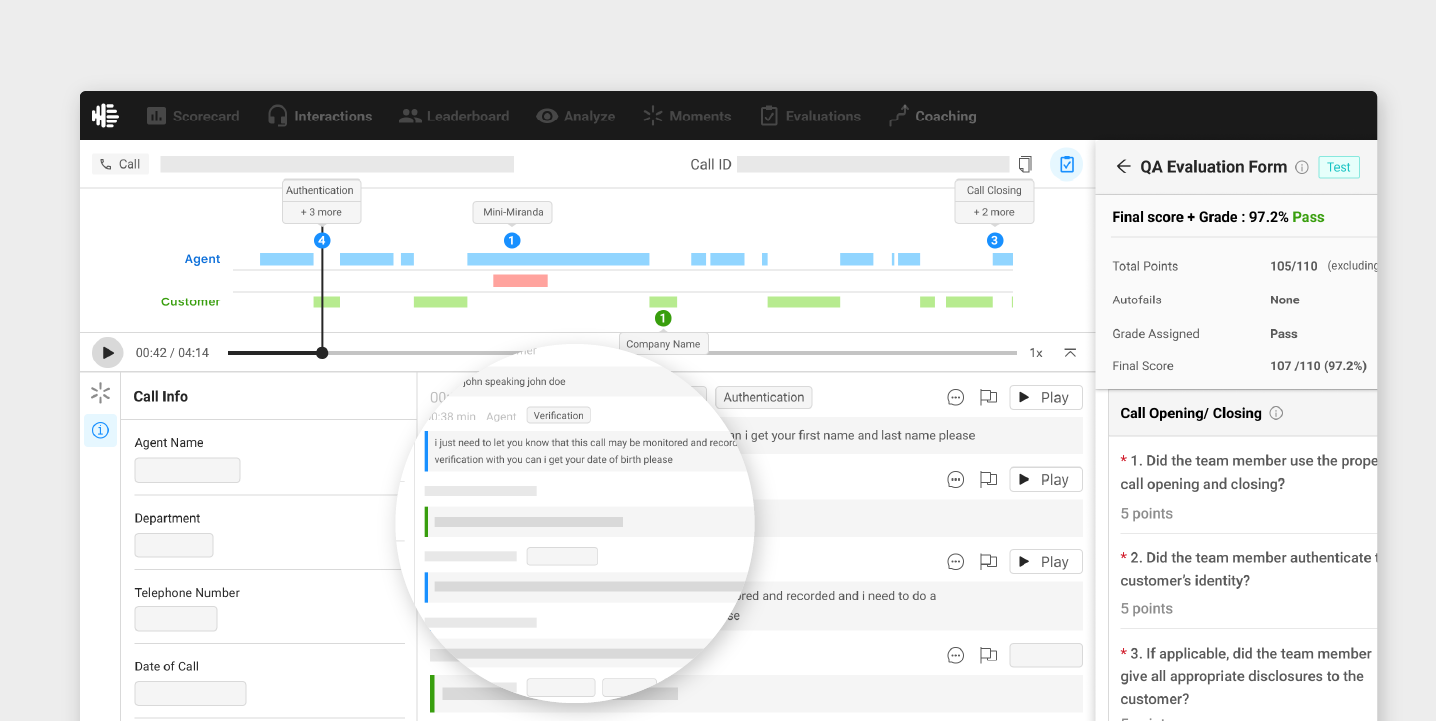Expand the '+ 3 more' moments list
The width and height of the screenshot is (1436, 721).
coord(321,212)
